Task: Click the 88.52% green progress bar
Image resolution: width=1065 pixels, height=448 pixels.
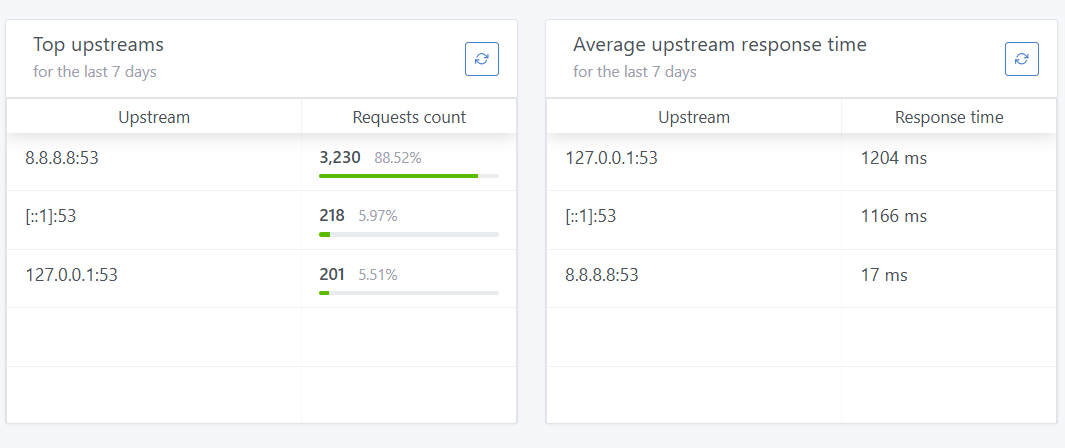Action: 398,176
